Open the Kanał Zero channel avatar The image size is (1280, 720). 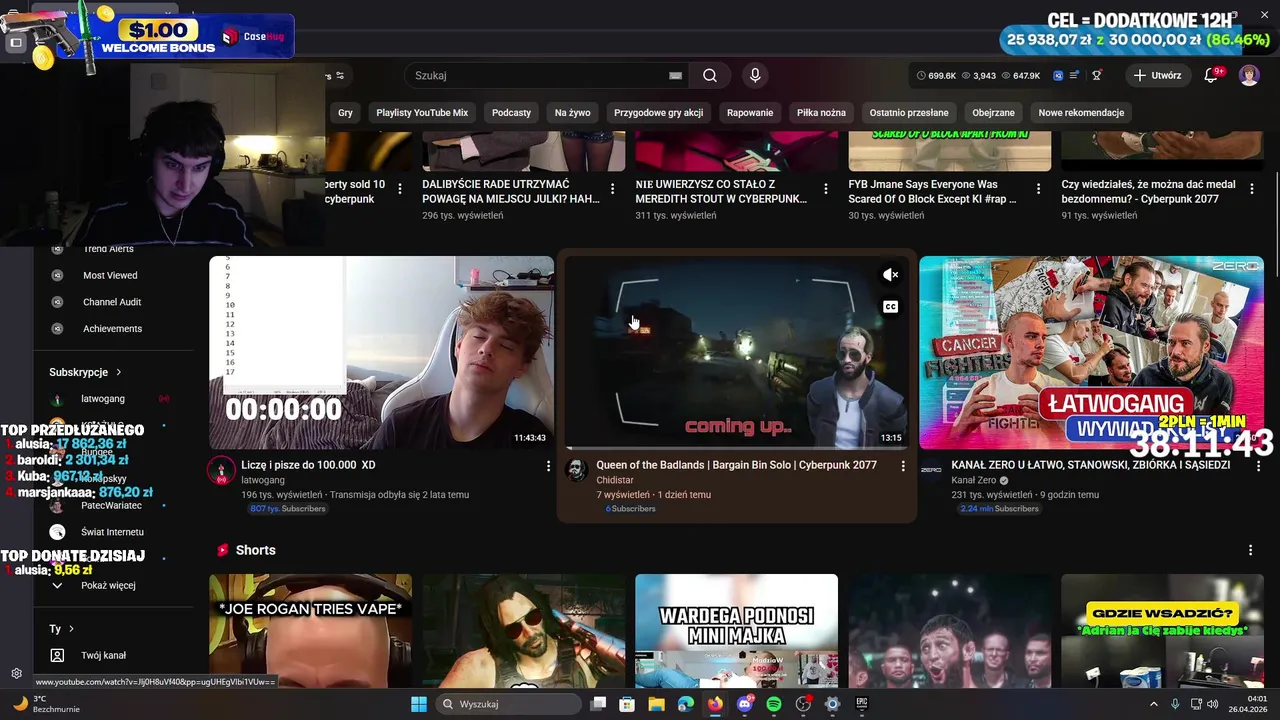tap(931, 470)
